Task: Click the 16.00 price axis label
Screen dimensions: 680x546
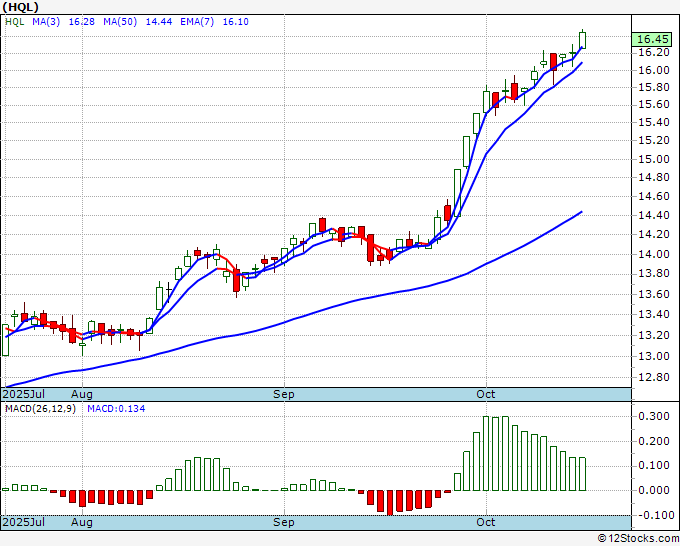Action: click(x=654, y=70)
